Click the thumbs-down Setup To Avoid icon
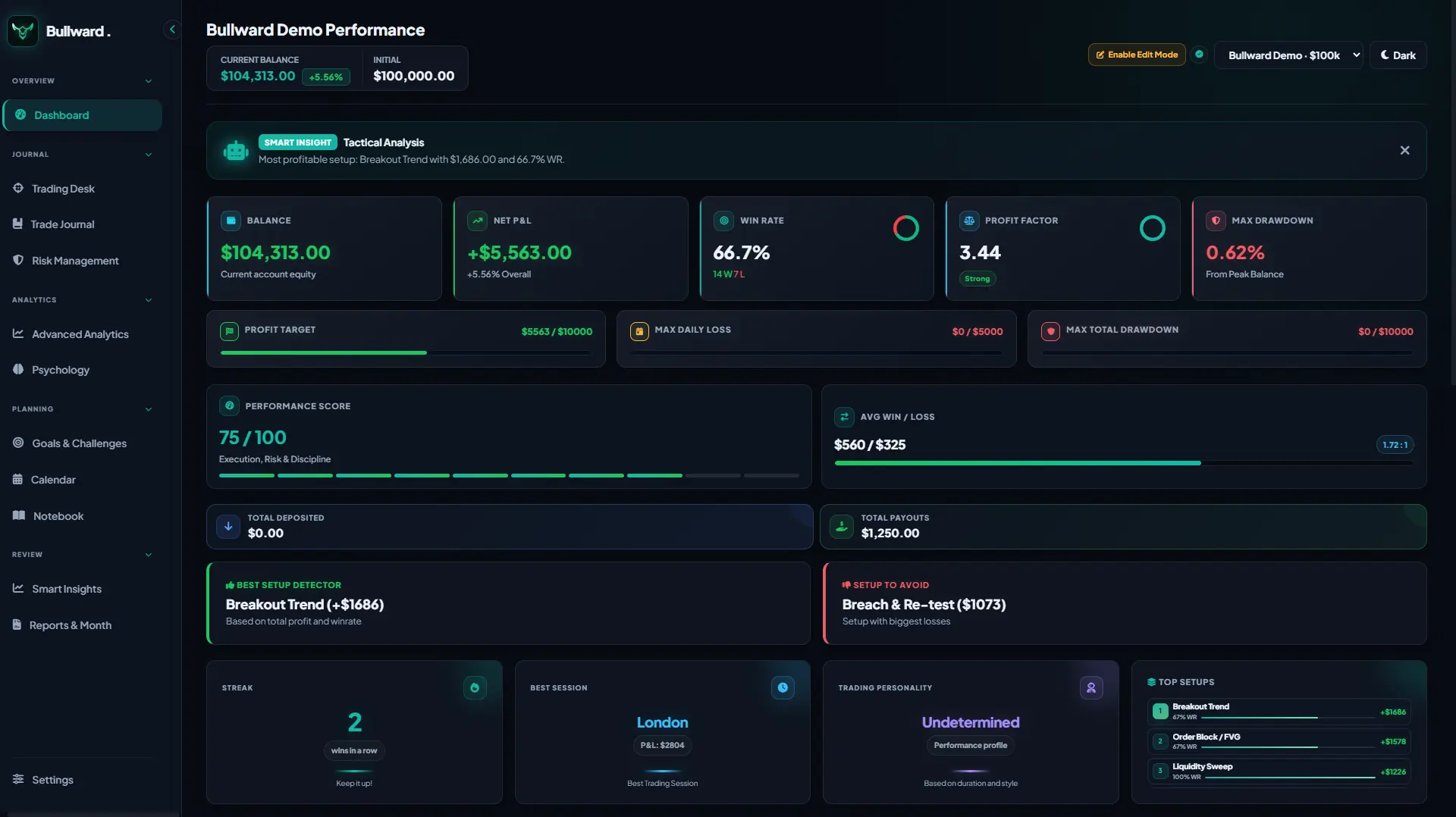This screenshot has width=1456, height=817. (846, 585)
